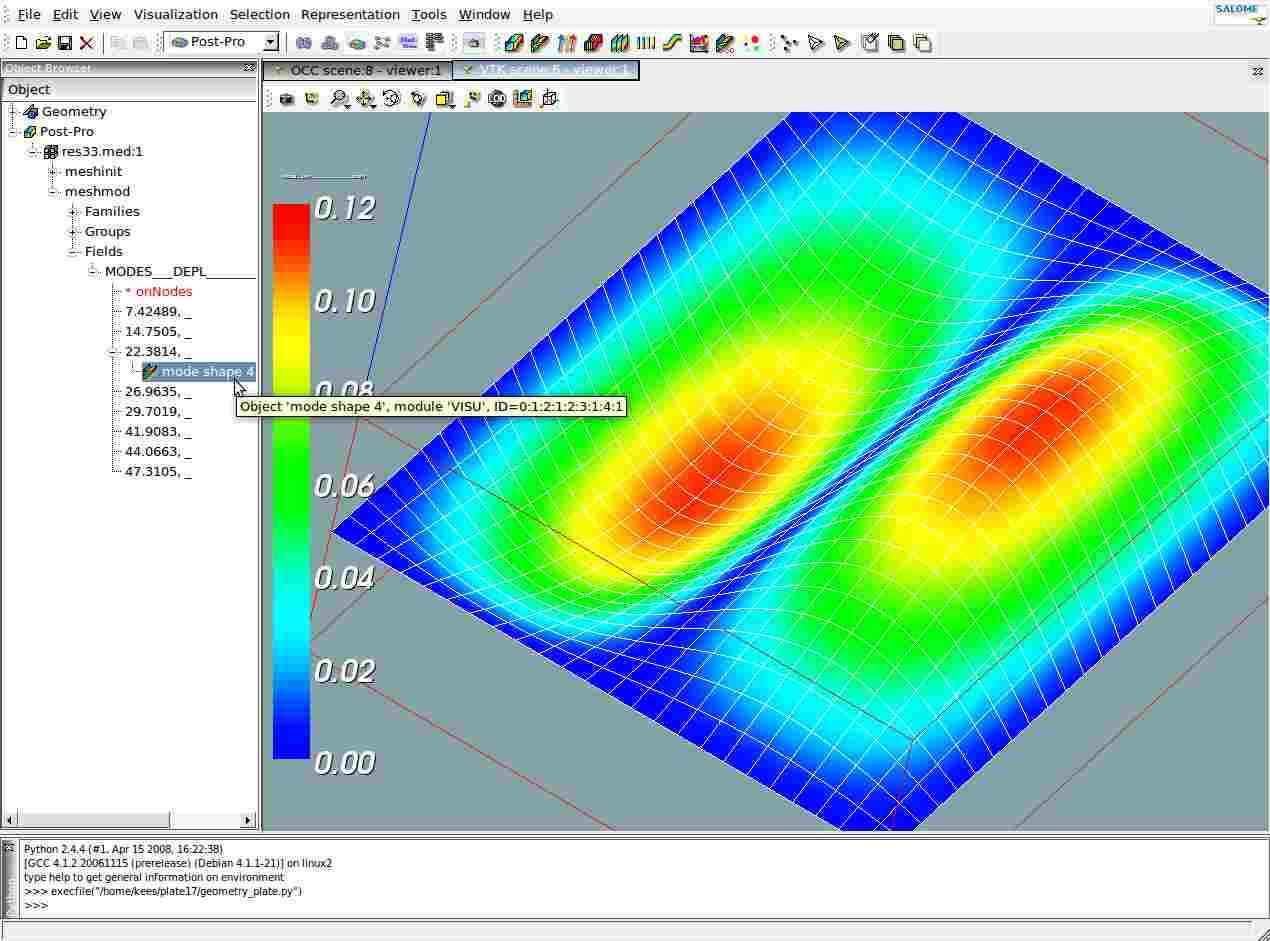Undock the Object Browser panel button
Image resolution: width=1270 pixels, height=941 pixels.
[249, 68]
